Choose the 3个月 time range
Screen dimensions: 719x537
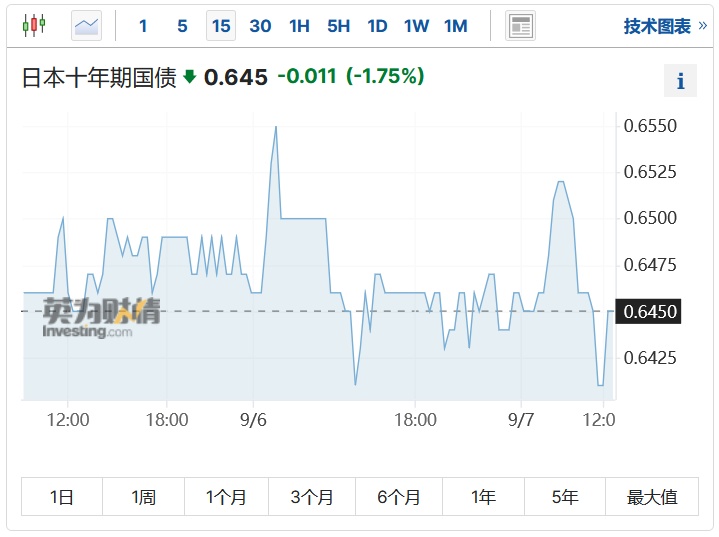coord(312,497)
